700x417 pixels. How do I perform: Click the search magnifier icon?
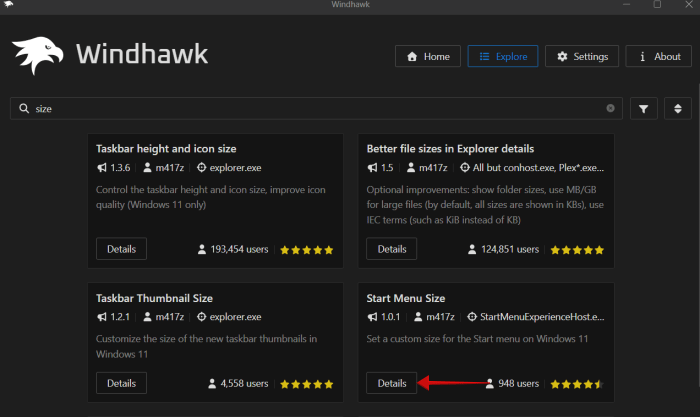pos(23,108)
